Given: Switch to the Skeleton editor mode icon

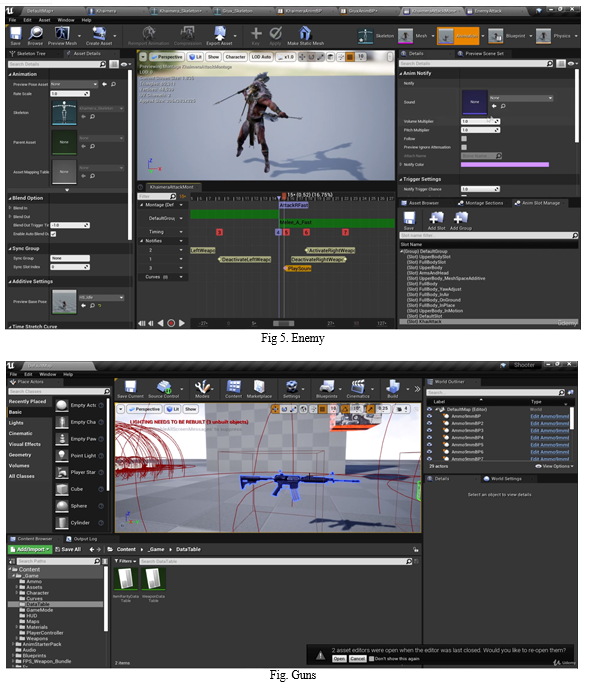Looking at the screenshot, I should coord(365,36).
